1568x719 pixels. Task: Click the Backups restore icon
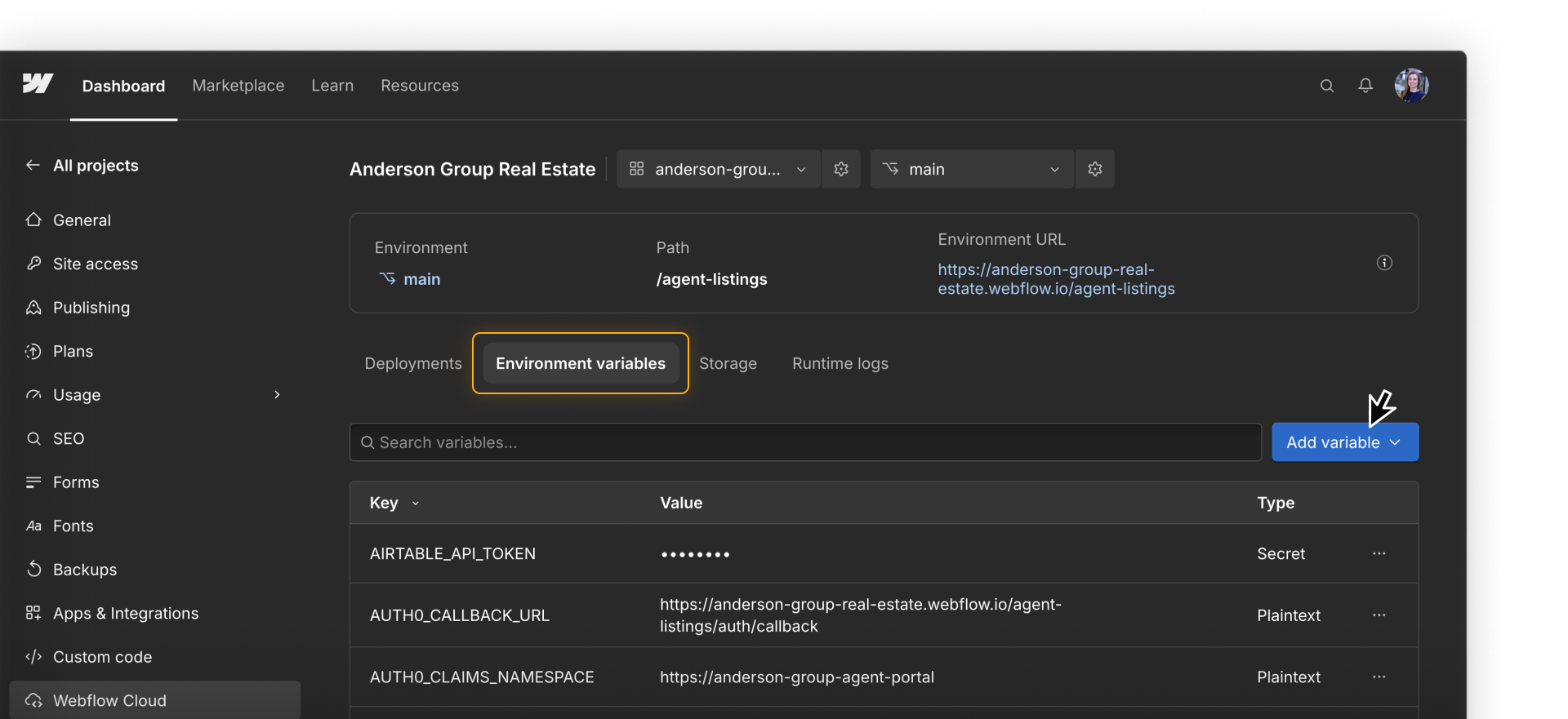click(x=33, y=569)
